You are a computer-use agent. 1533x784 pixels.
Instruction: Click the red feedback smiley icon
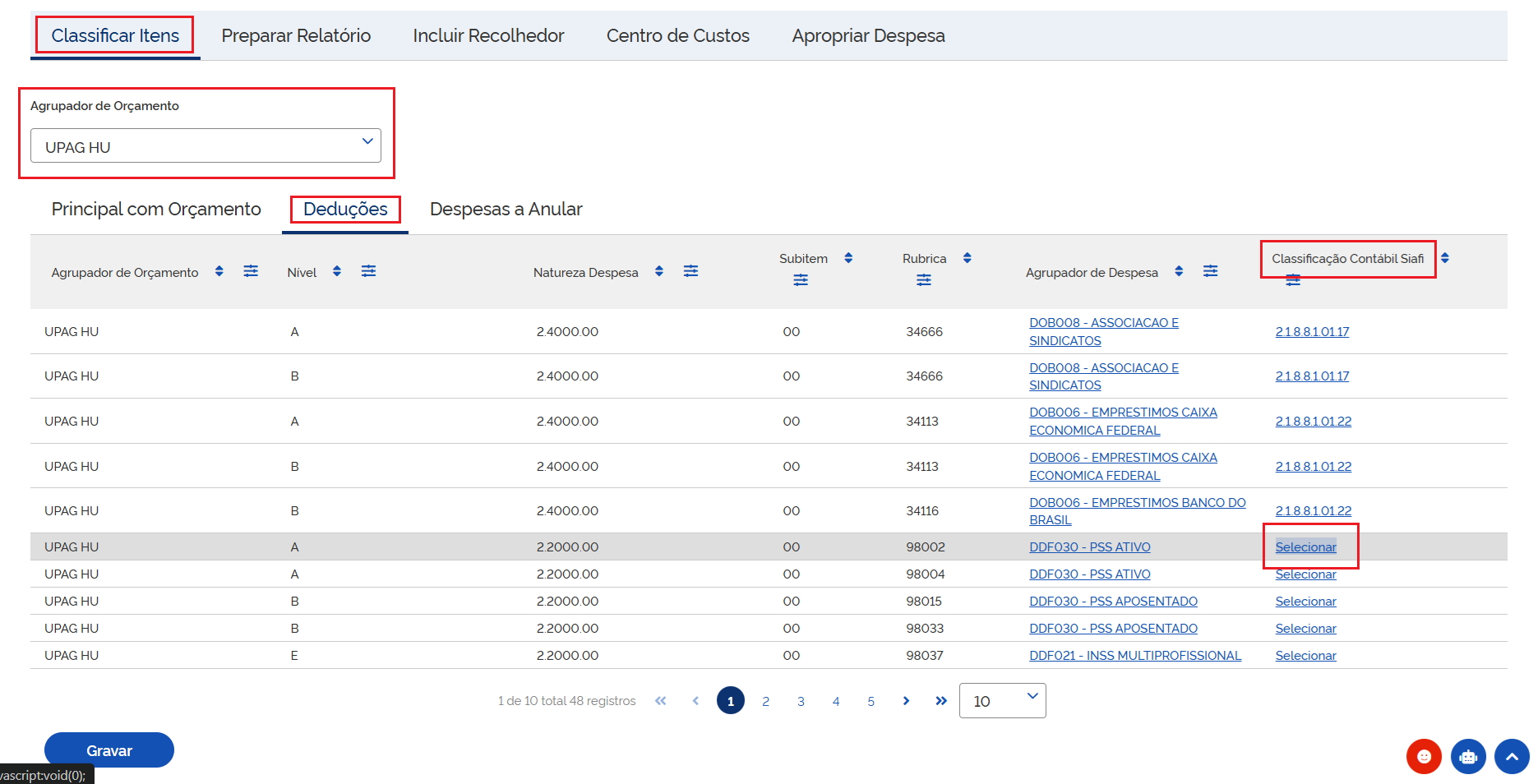(x=1424, y=756)
